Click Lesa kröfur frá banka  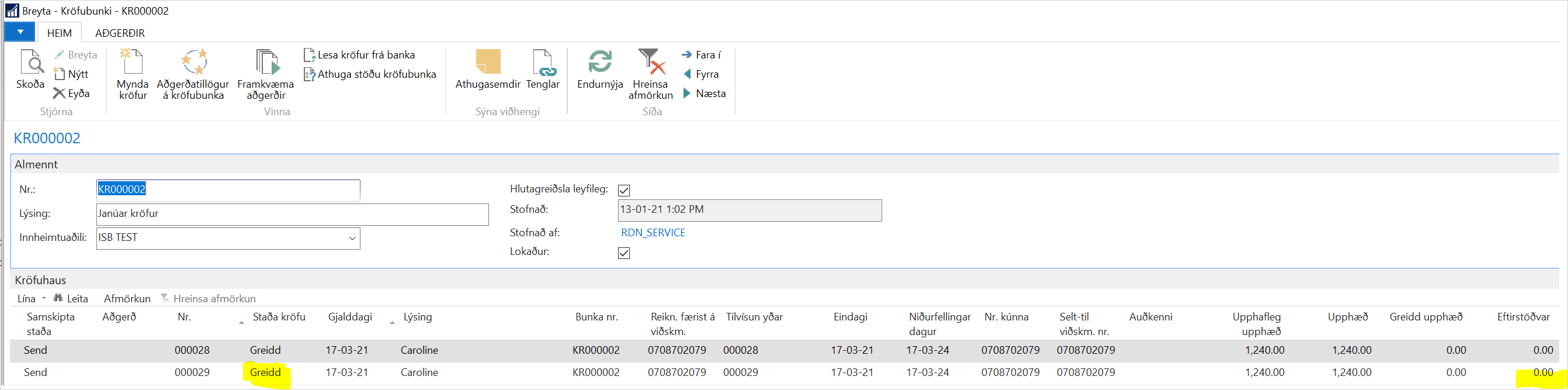pos(365,55)
